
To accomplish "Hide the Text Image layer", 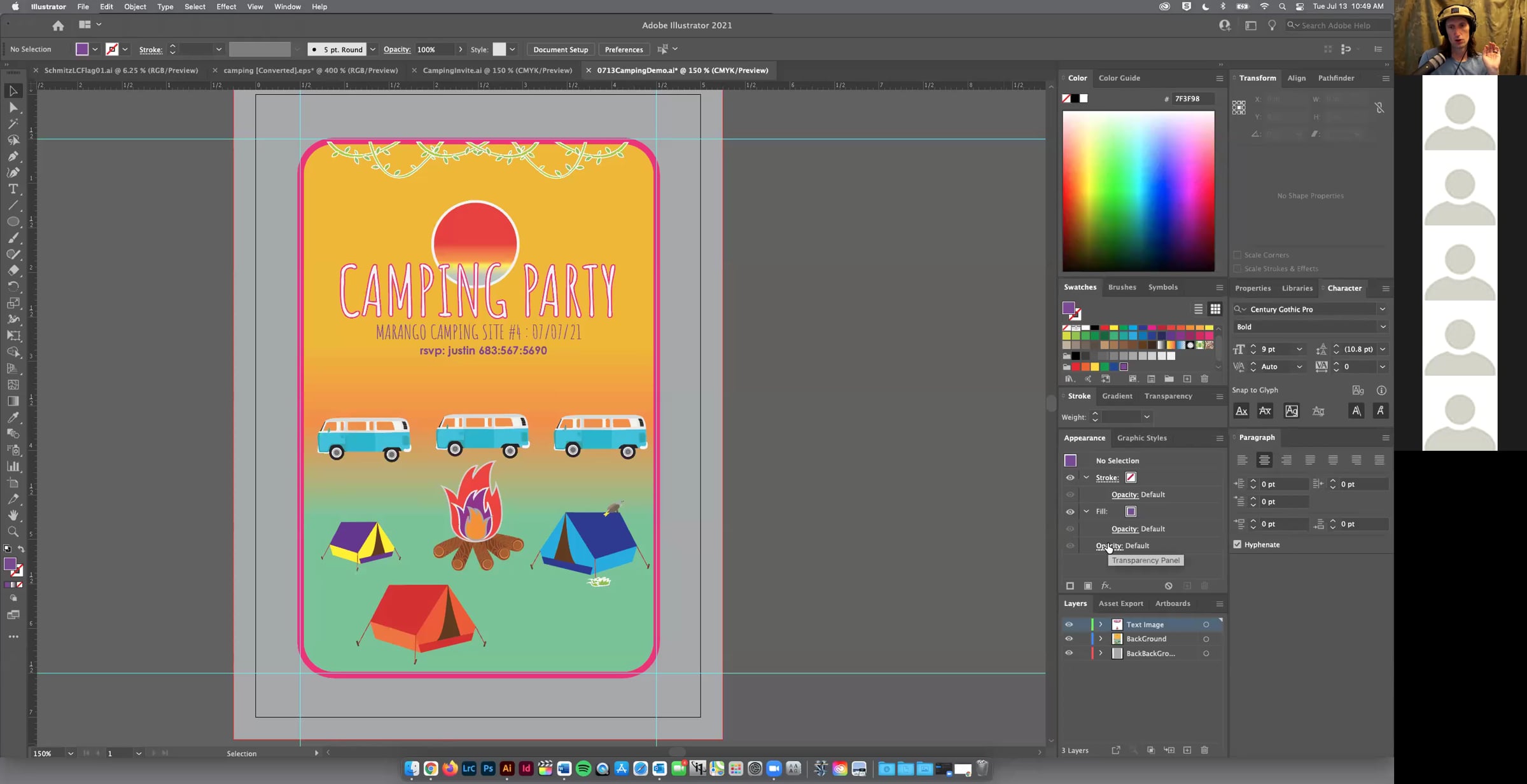I will click(1069, 624).
